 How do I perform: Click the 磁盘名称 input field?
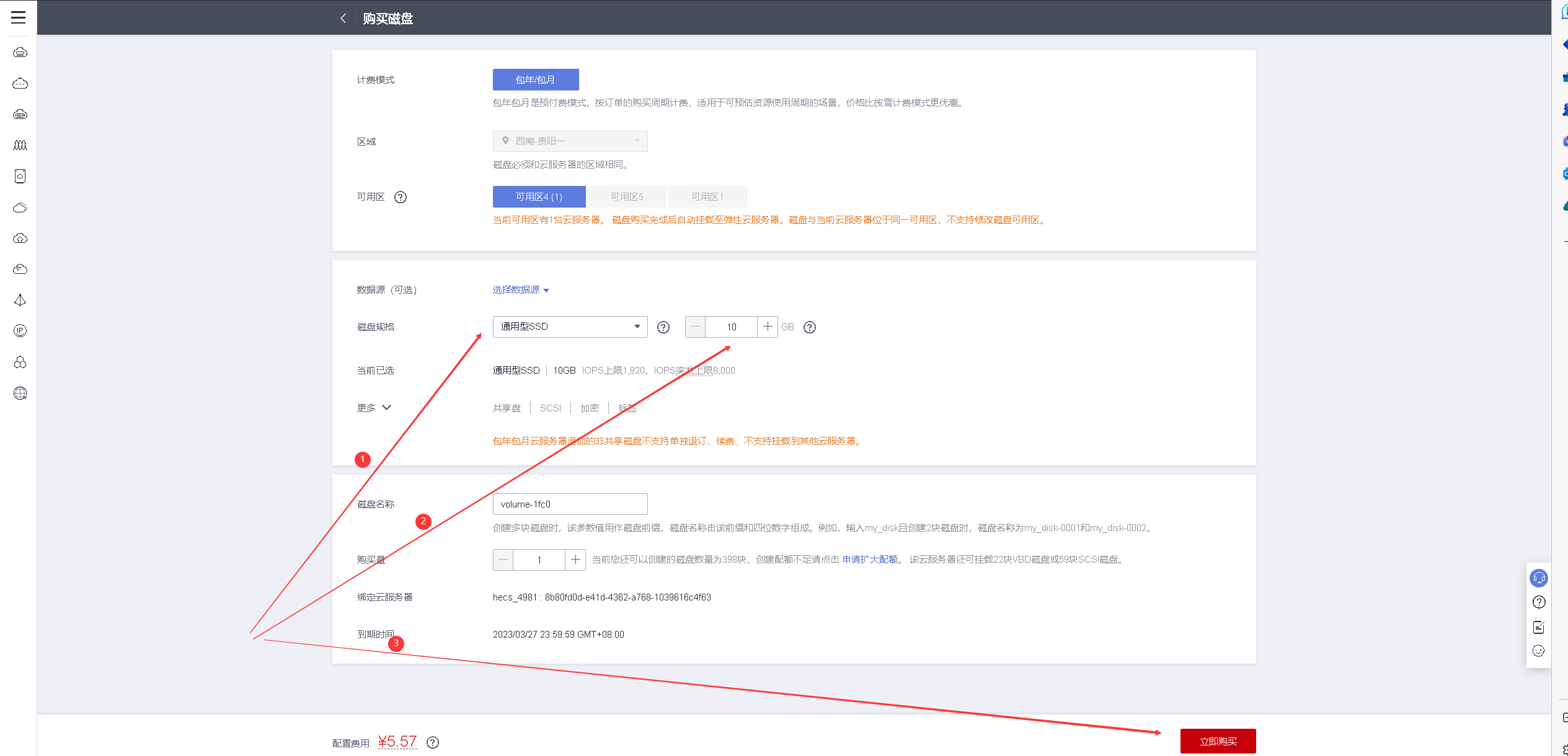(570, 504)
